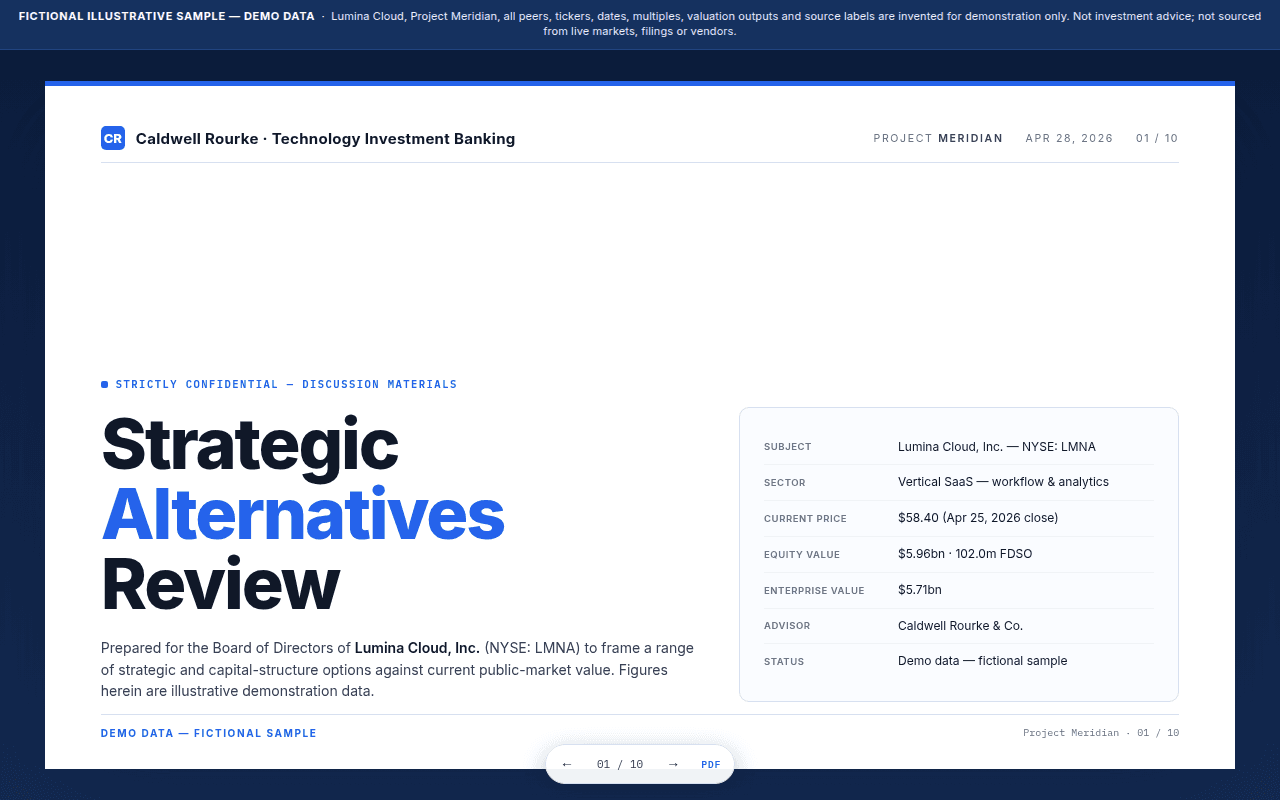Click Review headline word
This screenshot has width=1280, height=800.
tap(220, 584)
